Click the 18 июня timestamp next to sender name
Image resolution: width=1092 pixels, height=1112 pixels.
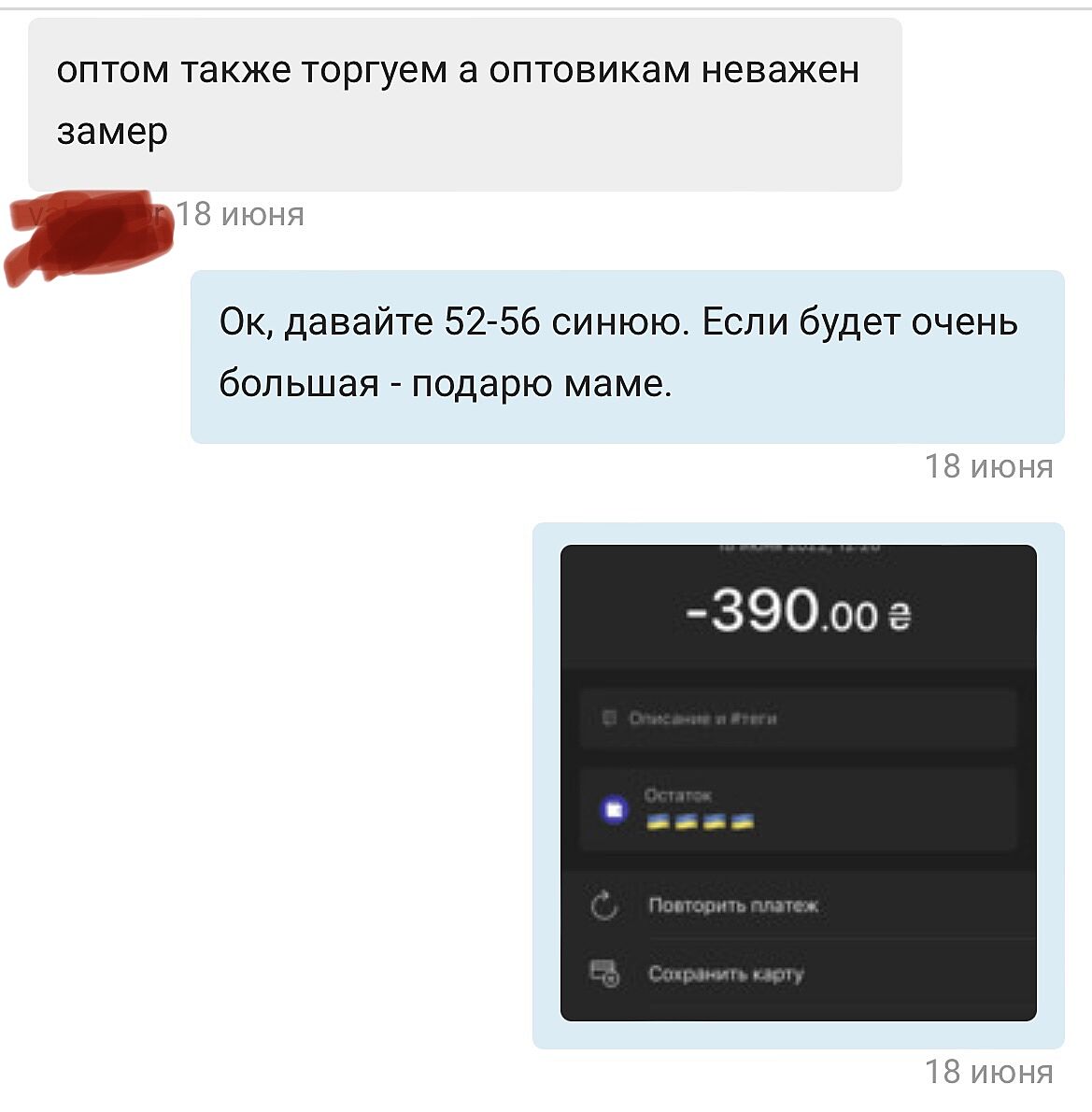click(x=240, y=214)
